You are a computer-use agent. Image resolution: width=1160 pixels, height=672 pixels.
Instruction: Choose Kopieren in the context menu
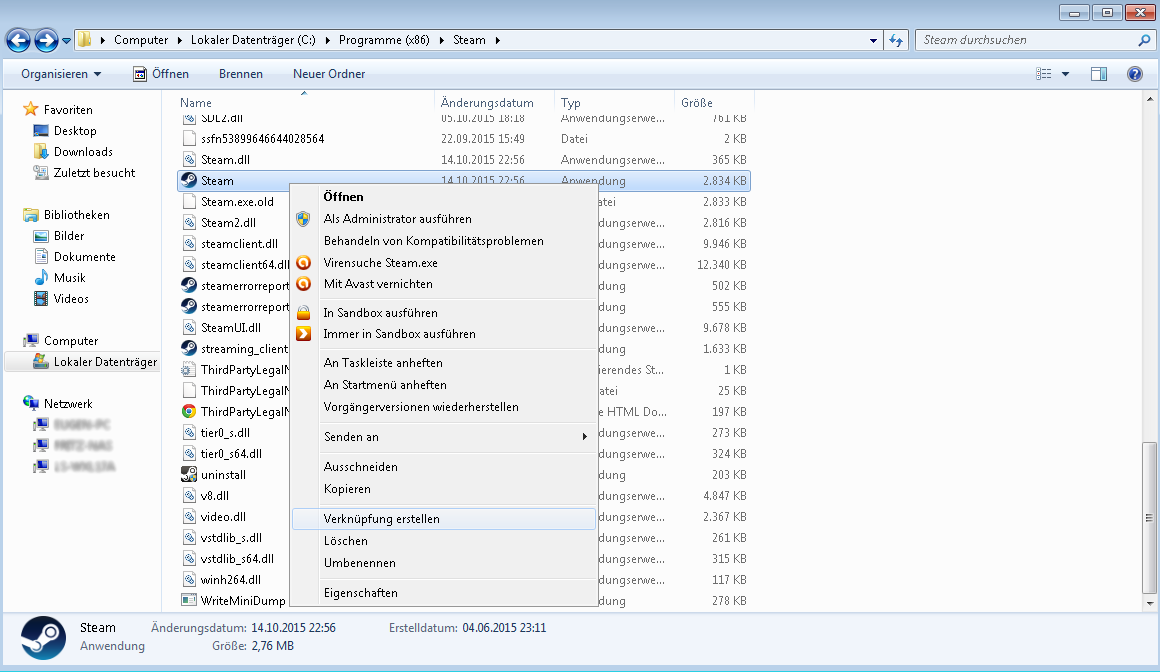[x=444, y=489]
